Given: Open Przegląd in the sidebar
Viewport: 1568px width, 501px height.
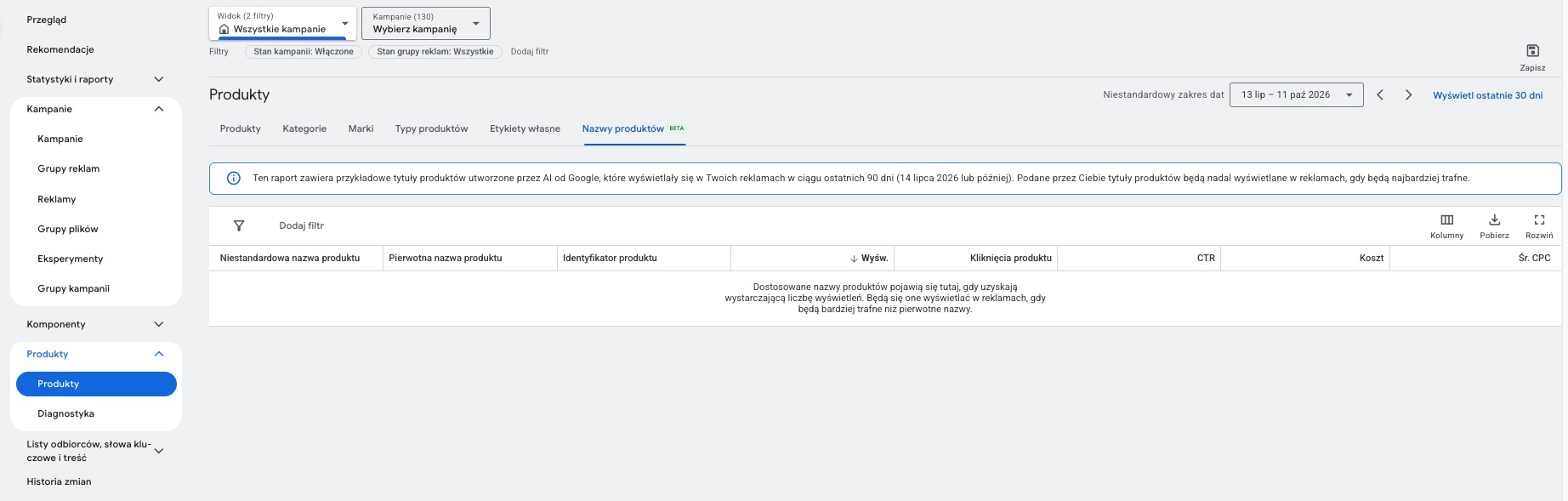Looking at the screenshot, I should [x=46, y=20].
